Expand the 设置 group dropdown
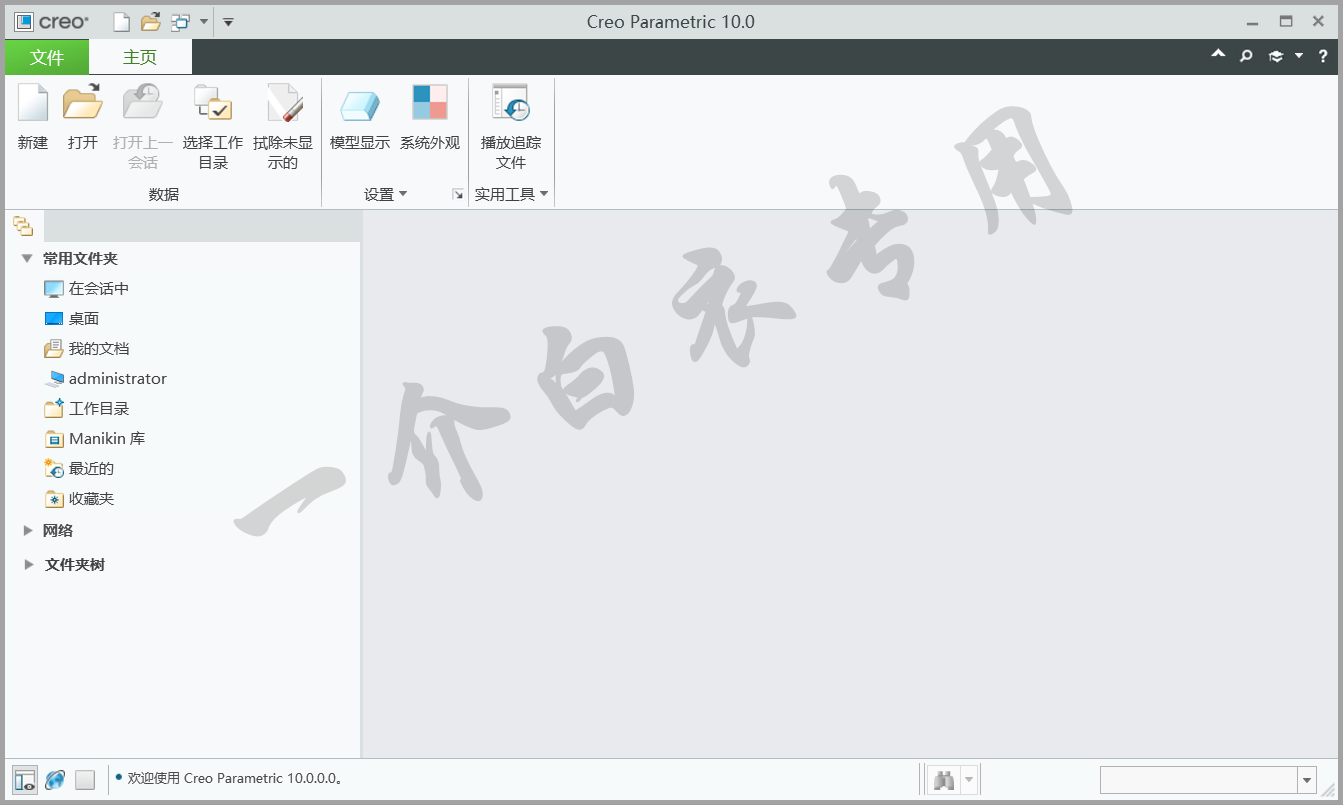This screenshot has width=1343, height=805. tap(386, 194)
